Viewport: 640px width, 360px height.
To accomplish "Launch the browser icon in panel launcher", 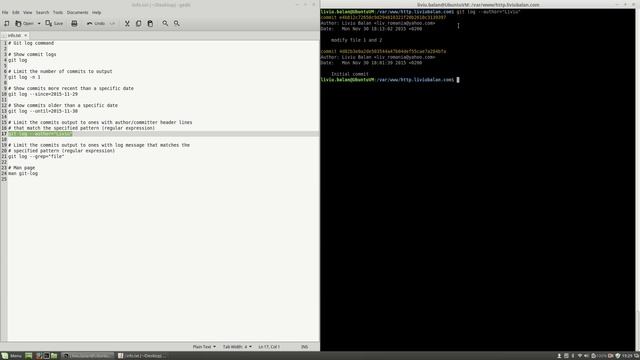I will (39, 356).
